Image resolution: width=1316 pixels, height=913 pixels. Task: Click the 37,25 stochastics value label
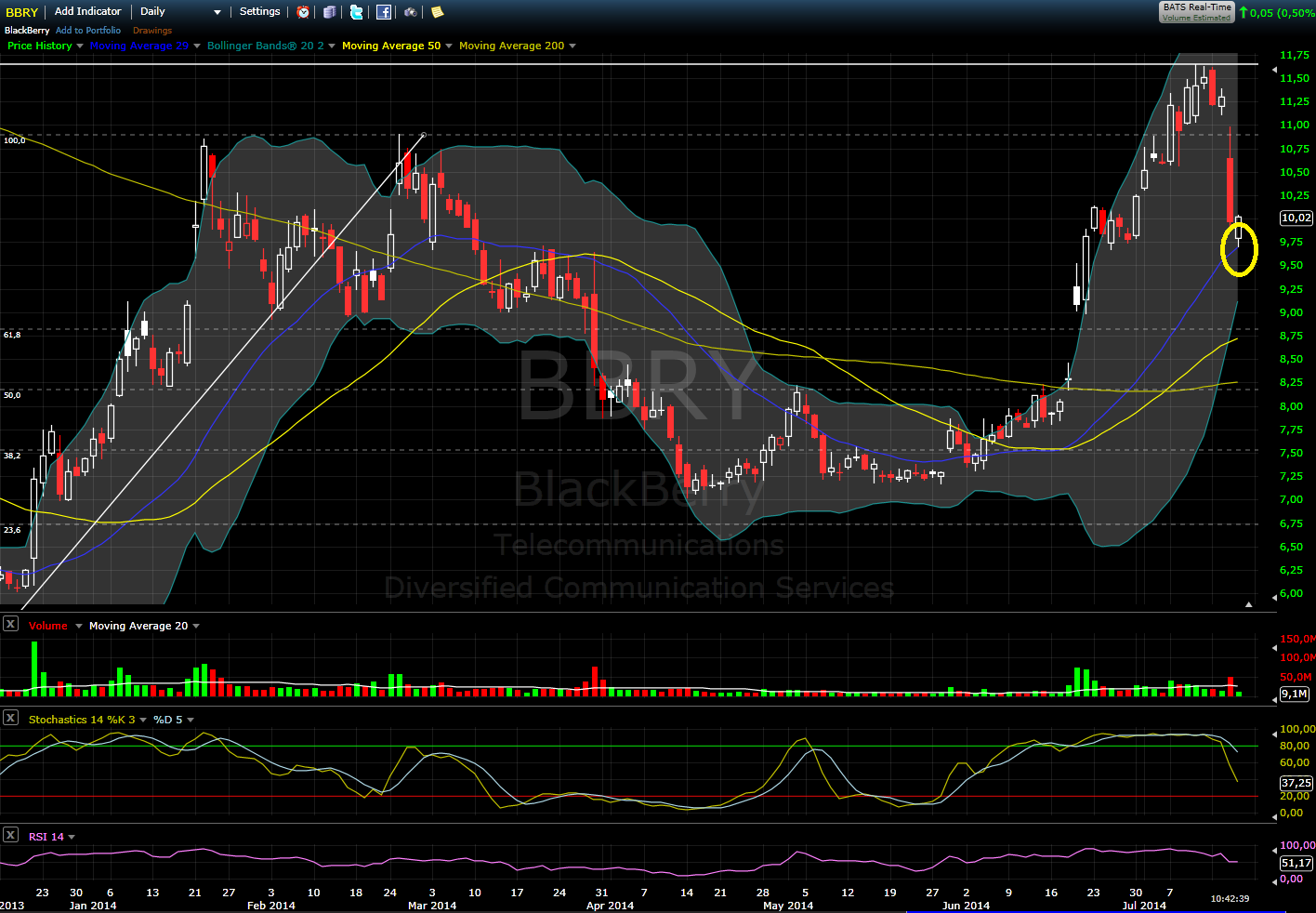coord(1296,783)
